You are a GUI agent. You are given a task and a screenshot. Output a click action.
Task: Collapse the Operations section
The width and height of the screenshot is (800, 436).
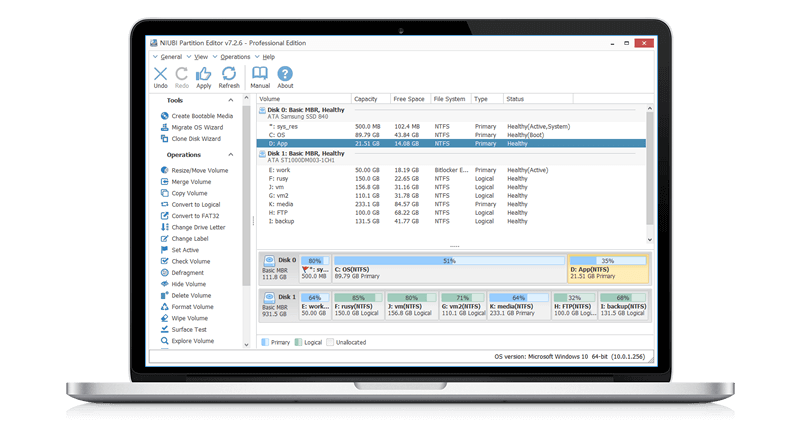(x=231, y=155)
